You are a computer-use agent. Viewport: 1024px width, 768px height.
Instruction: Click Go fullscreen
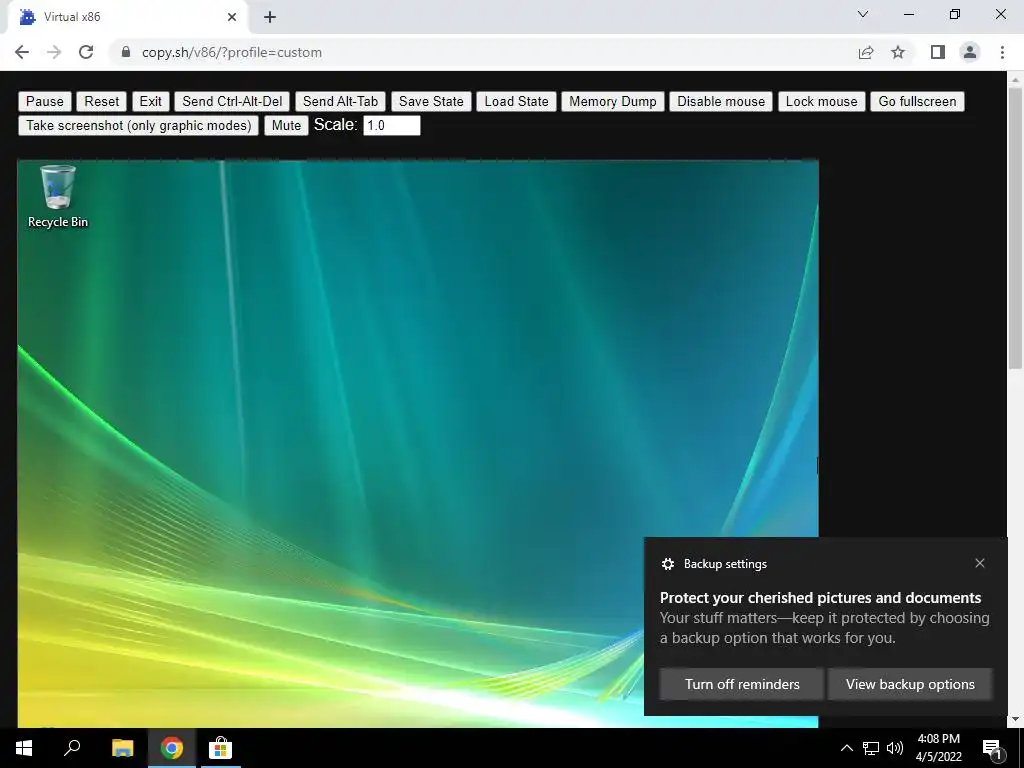(917, 101)
